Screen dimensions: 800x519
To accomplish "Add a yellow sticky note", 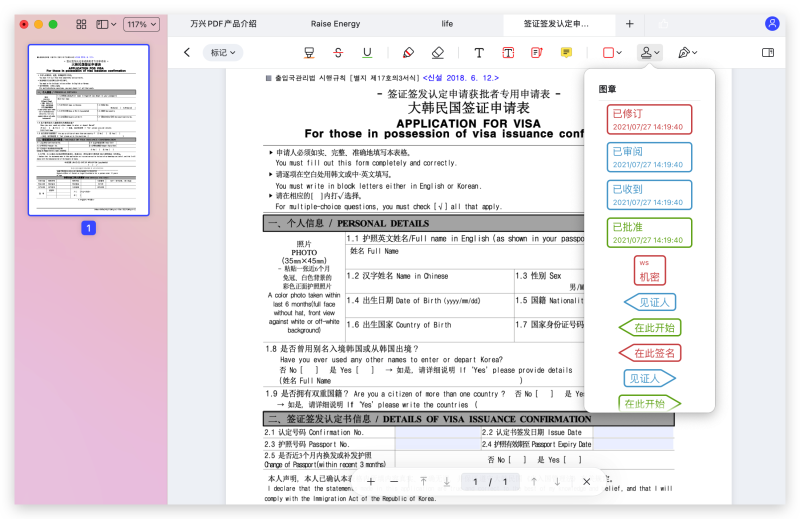I will tap(566, 52).
